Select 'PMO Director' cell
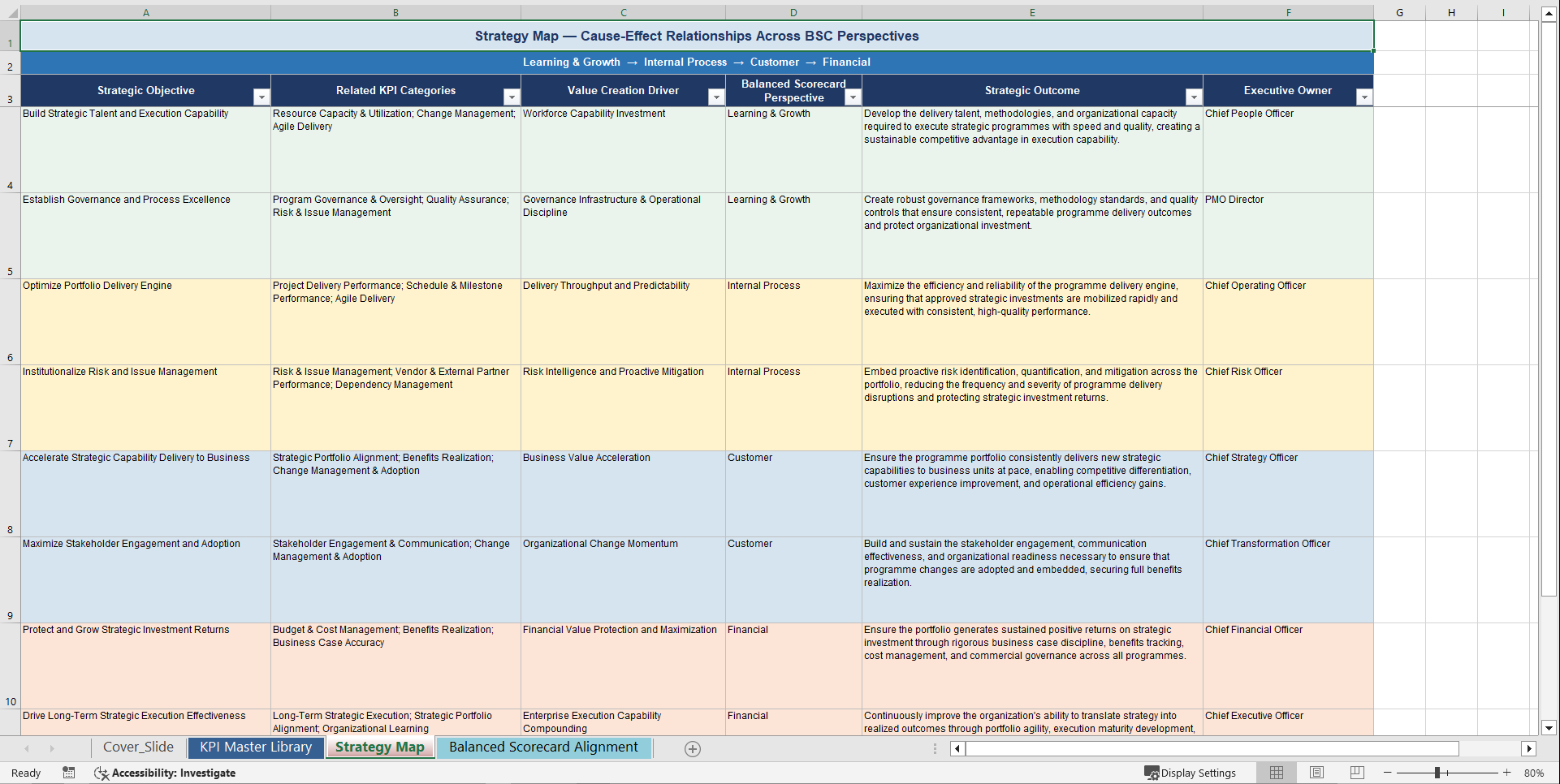This screenshot has height=784, width=1560. (1288, 236)
